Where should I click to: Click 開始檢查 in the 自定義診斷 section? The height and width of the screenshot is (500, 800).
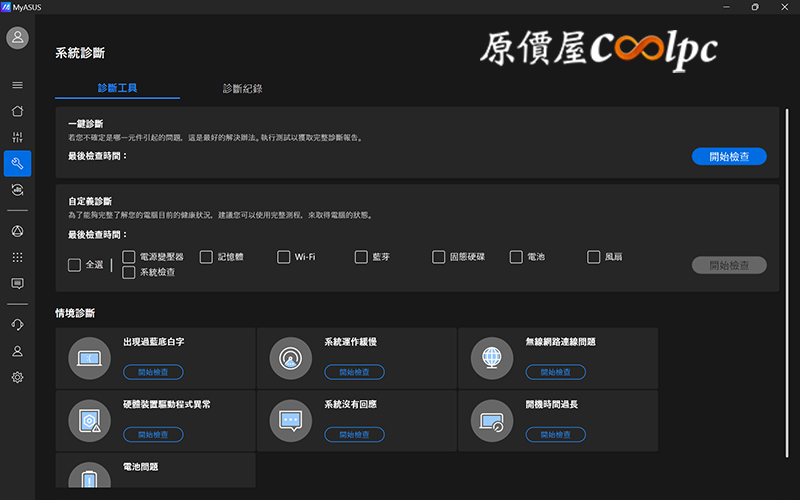point(729,265)
